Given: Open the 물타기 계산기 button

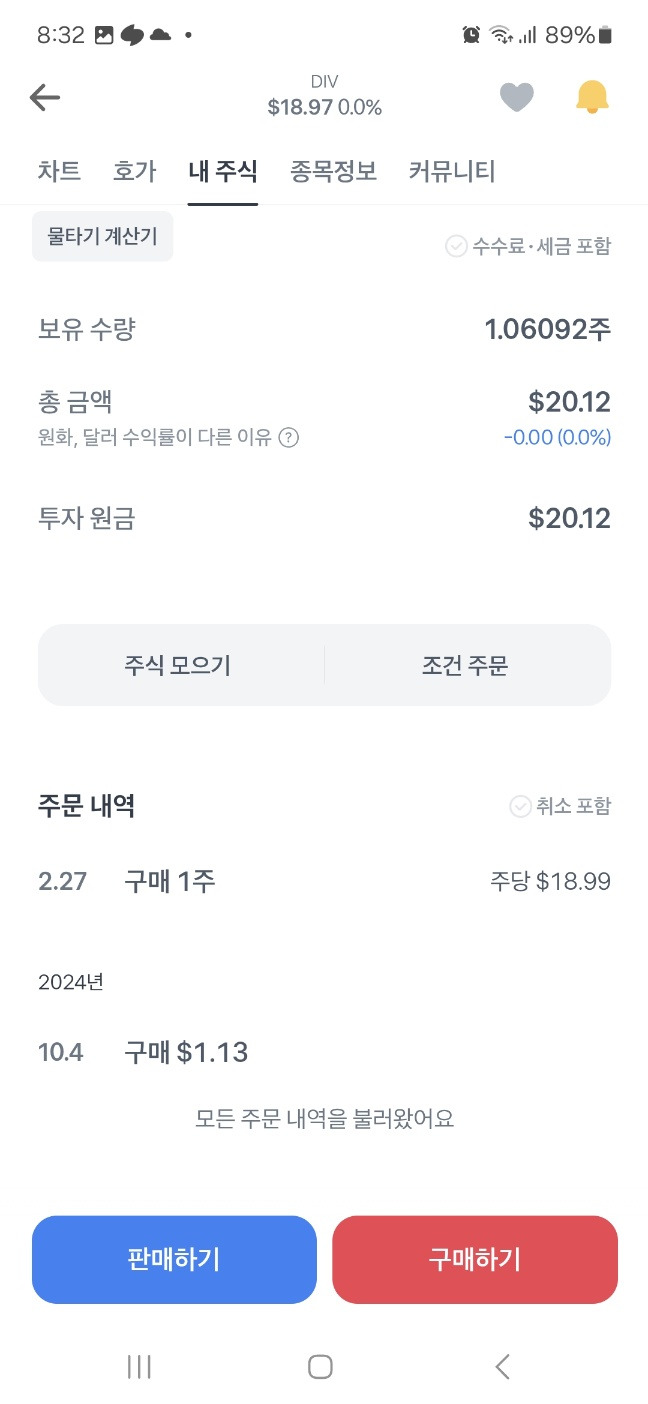Looking at the screenshot, I should 102,236.
